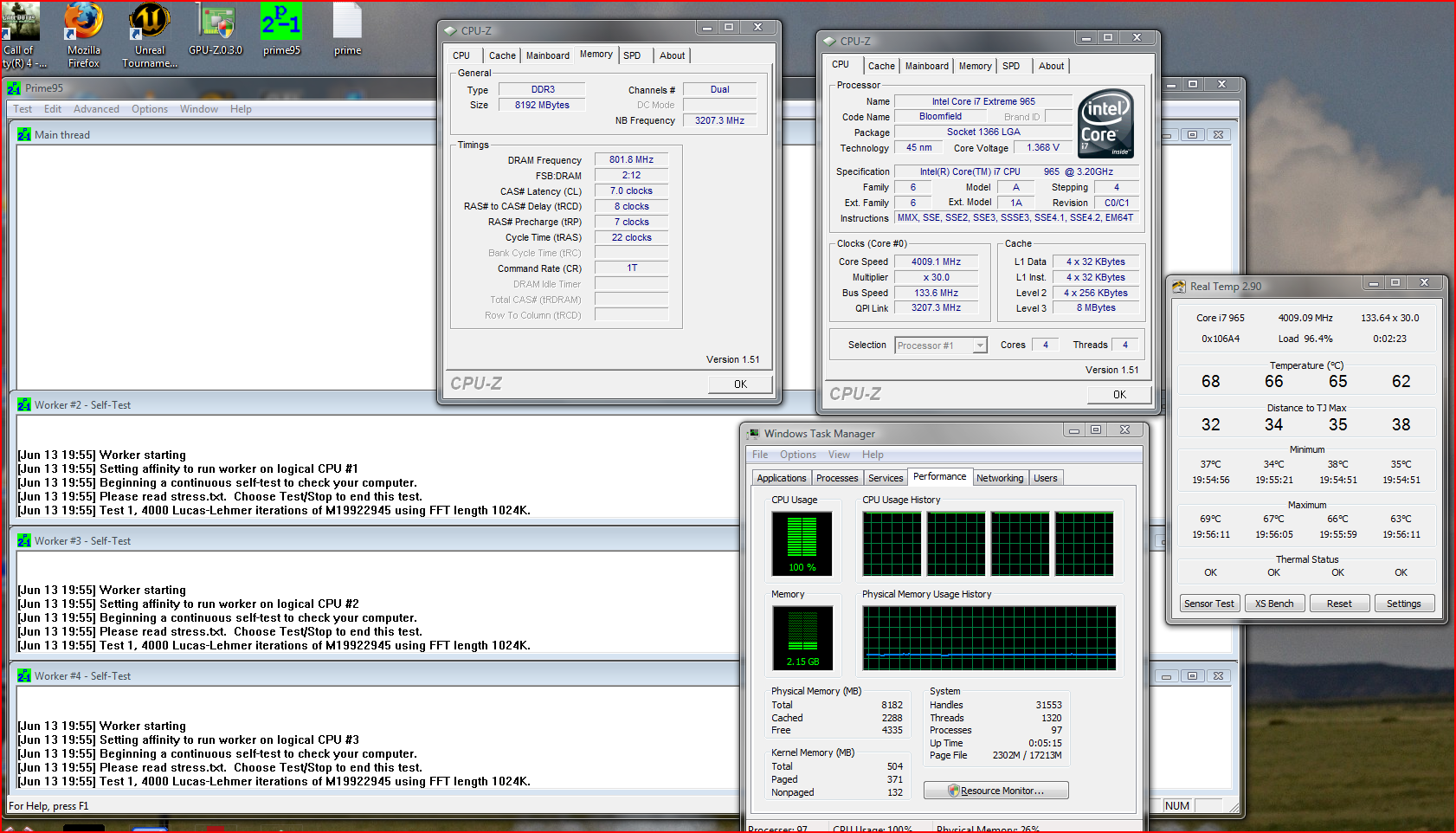Screen dimensions: 1456x833
Task: Launch the prime95 desktop icon
Action: pos(281,30)
